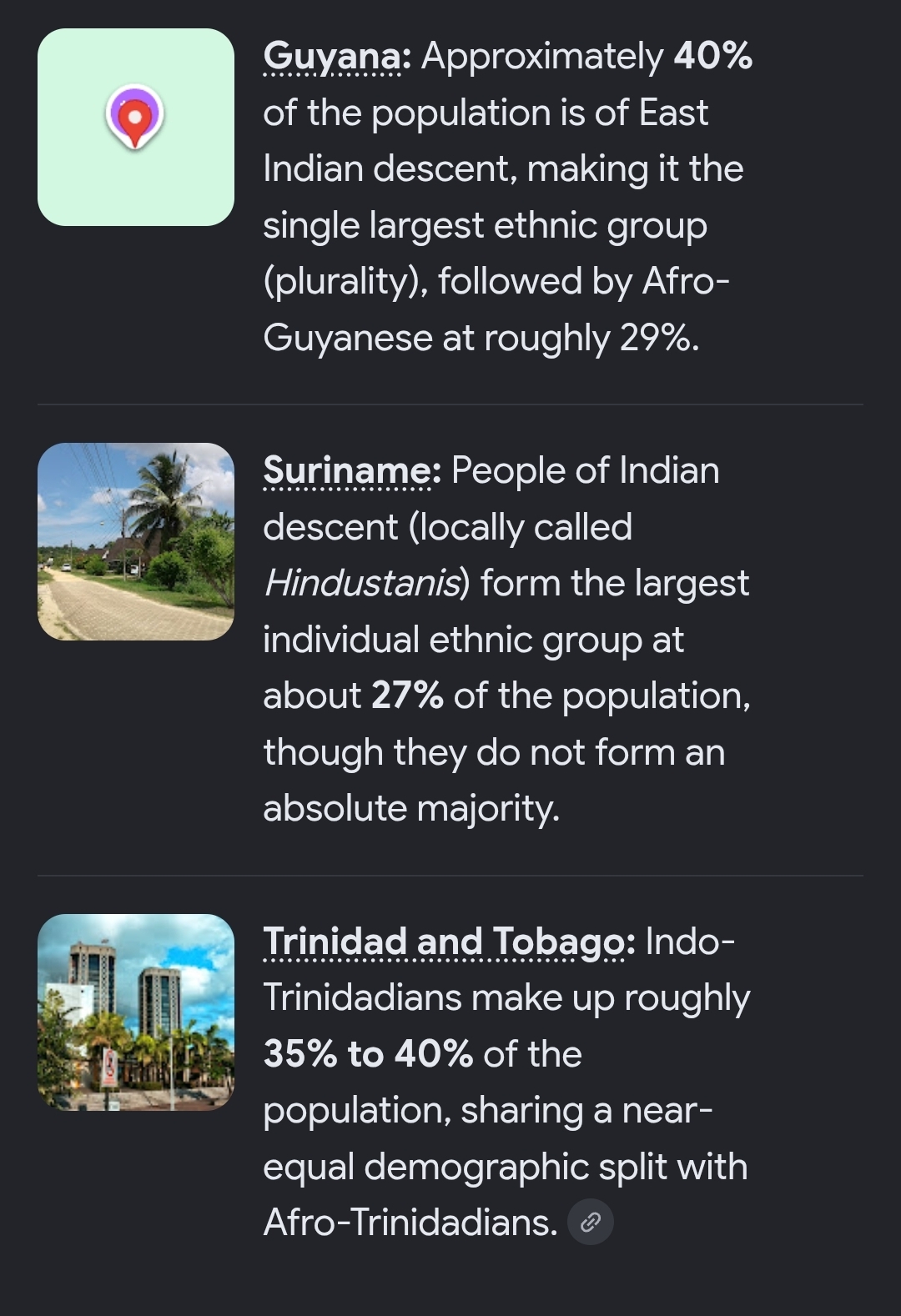Tap the red map pin icon

134,117
